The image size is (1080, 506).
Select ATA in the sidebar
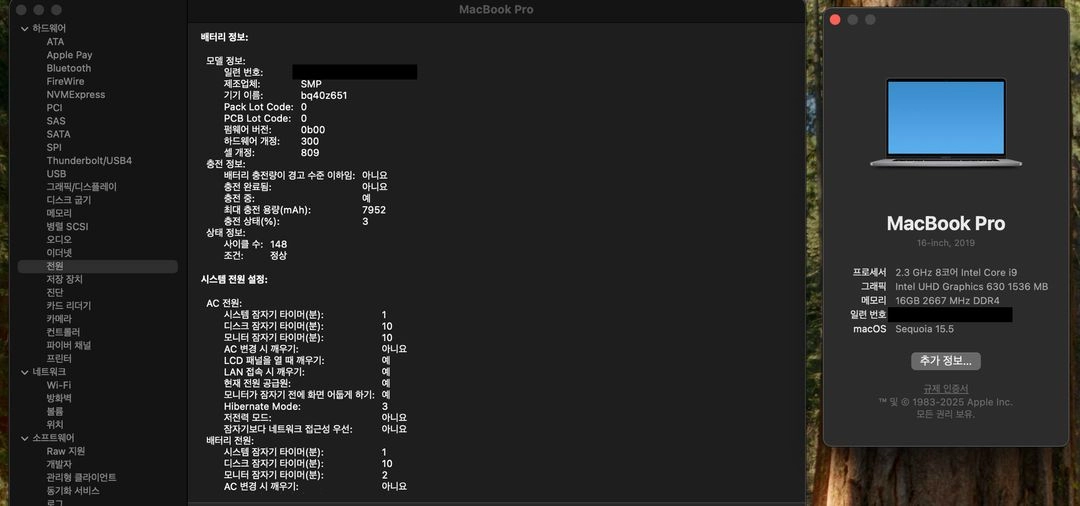[x=55, y=41]
